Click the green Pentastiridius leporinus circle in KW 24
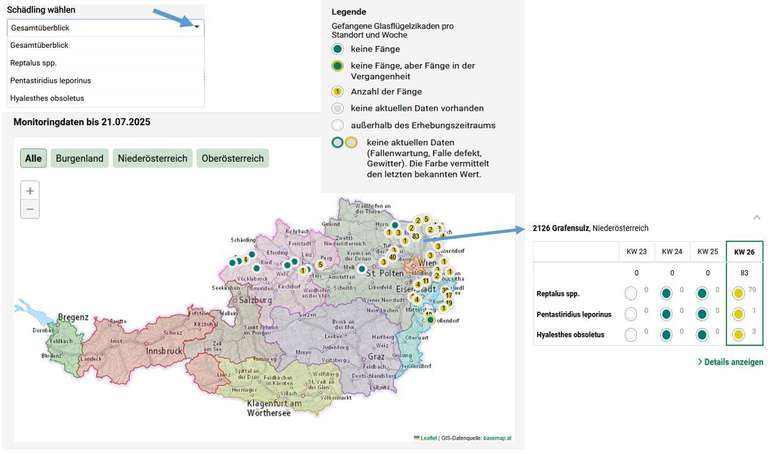 (x=666, y=314)
